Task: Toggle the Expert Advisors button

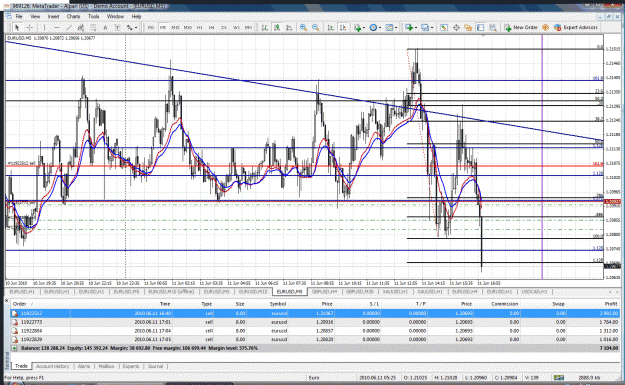Action: [576, 28]
